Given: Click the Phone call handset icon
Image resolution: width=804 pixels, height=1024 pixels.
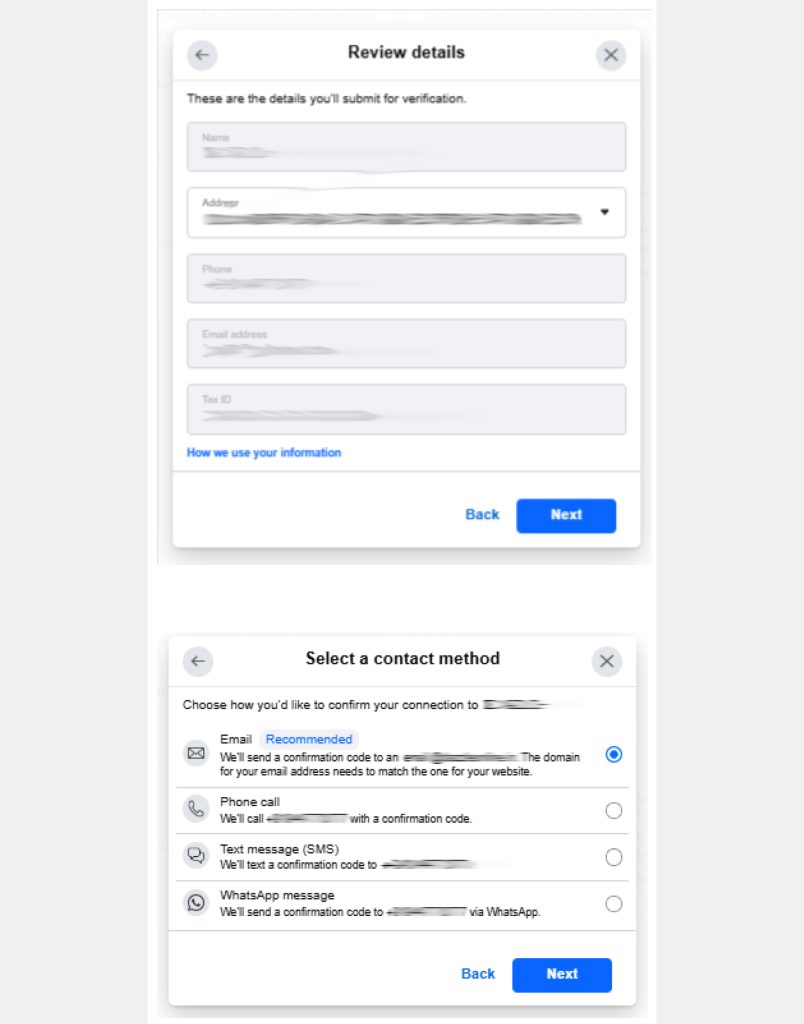Looking at the screenshot, I should pyautogui.click(x=197, y=809).
